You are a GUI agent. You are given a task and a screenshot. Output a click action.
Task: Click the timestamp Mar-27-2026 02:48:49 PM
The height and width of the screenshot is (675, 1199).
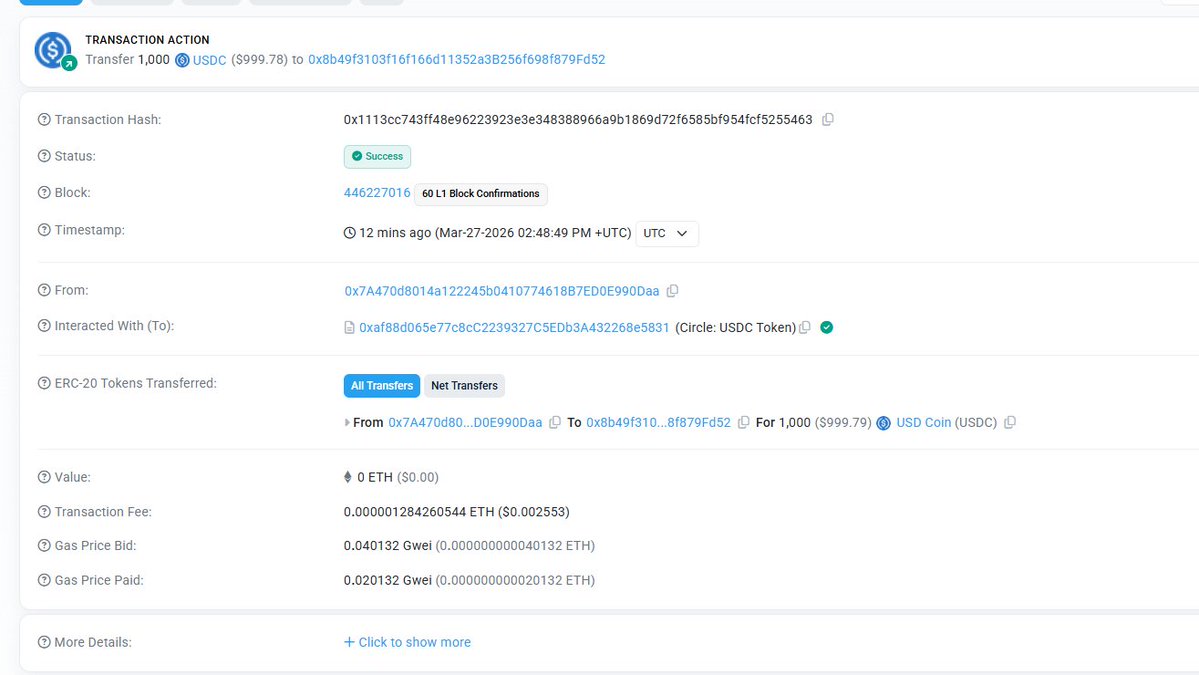pyautogui.click(x=534, y=232)
